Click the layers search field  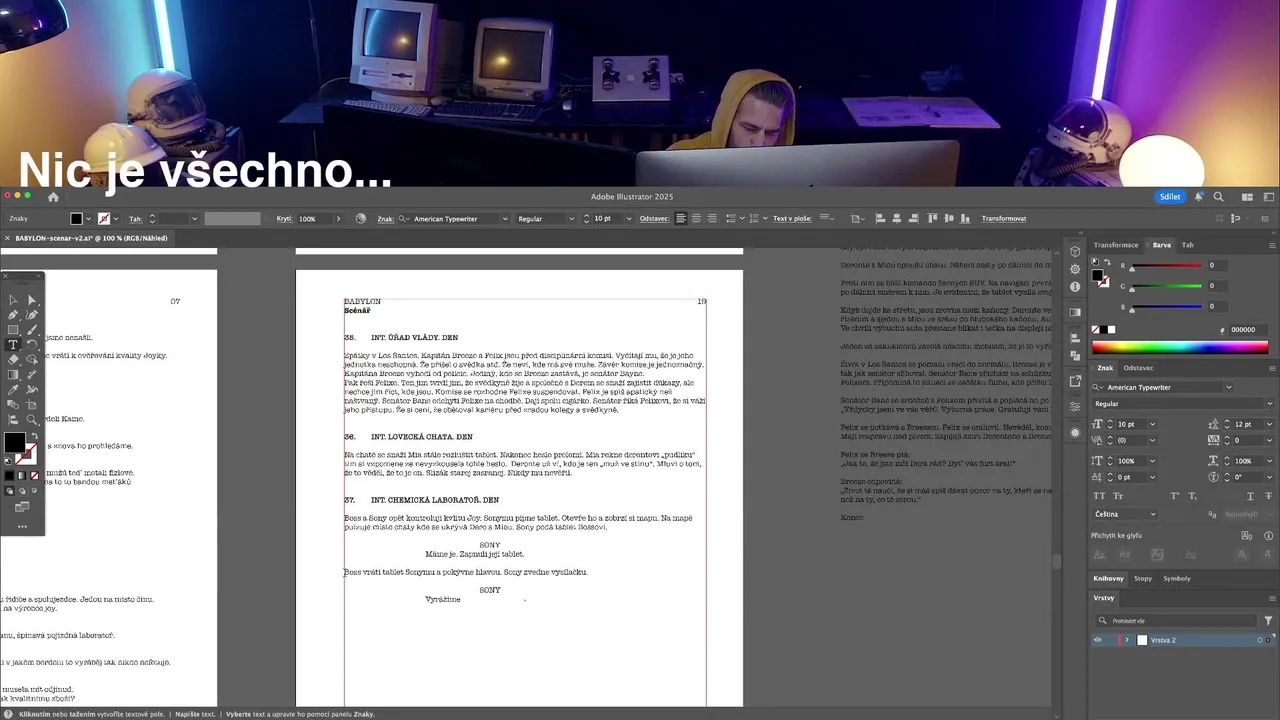coord(1176,620)
